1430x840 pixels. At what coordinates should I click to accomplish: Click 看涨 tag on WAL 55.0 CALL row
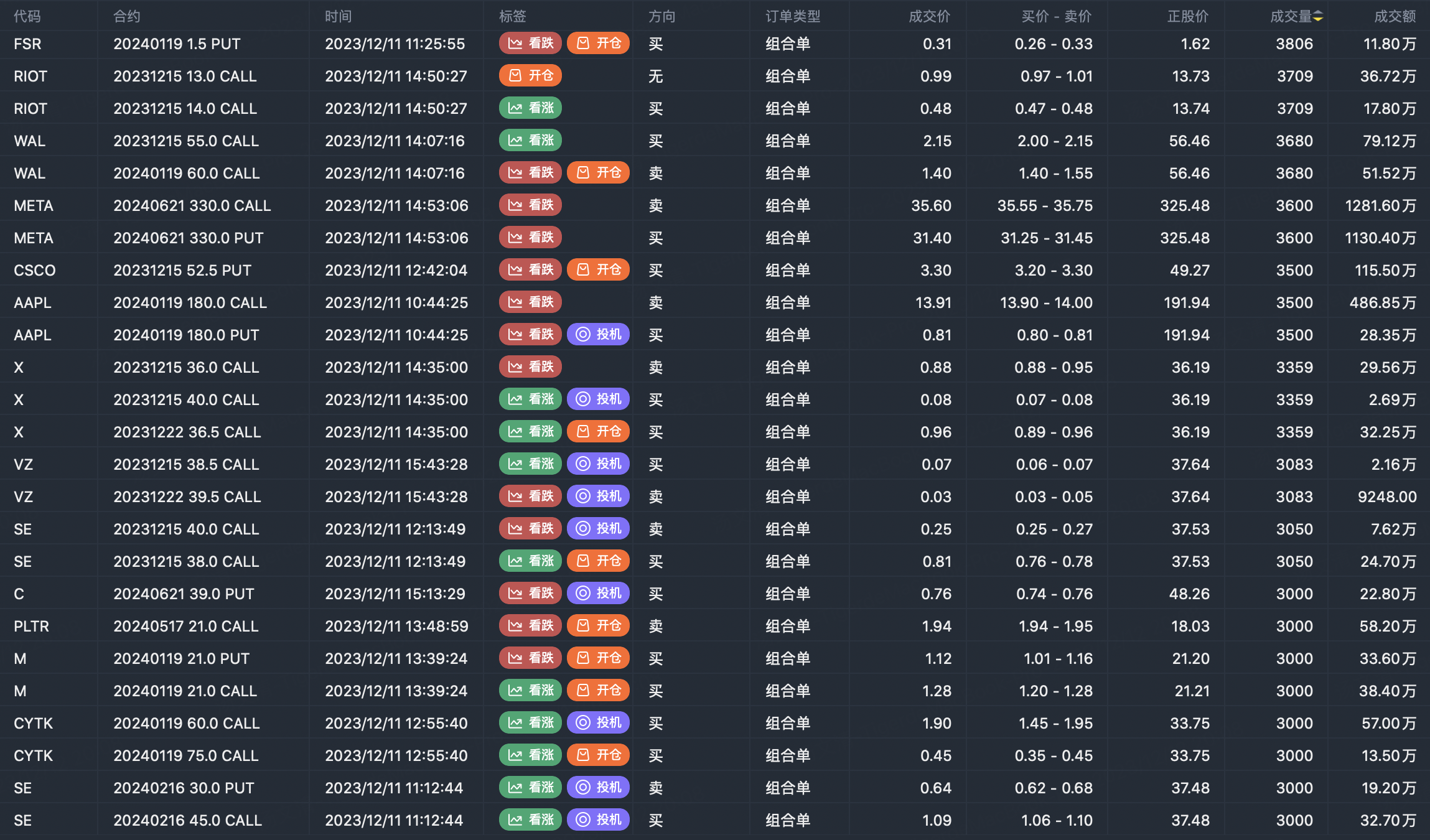point(530,141)
